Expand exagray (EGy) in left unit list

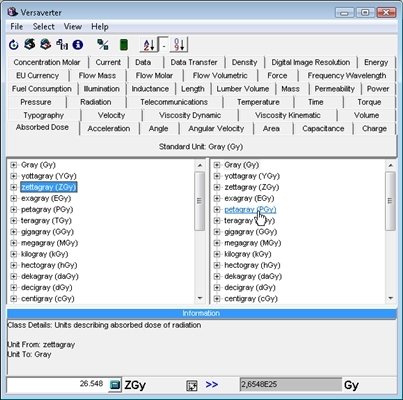pos(13,198)
